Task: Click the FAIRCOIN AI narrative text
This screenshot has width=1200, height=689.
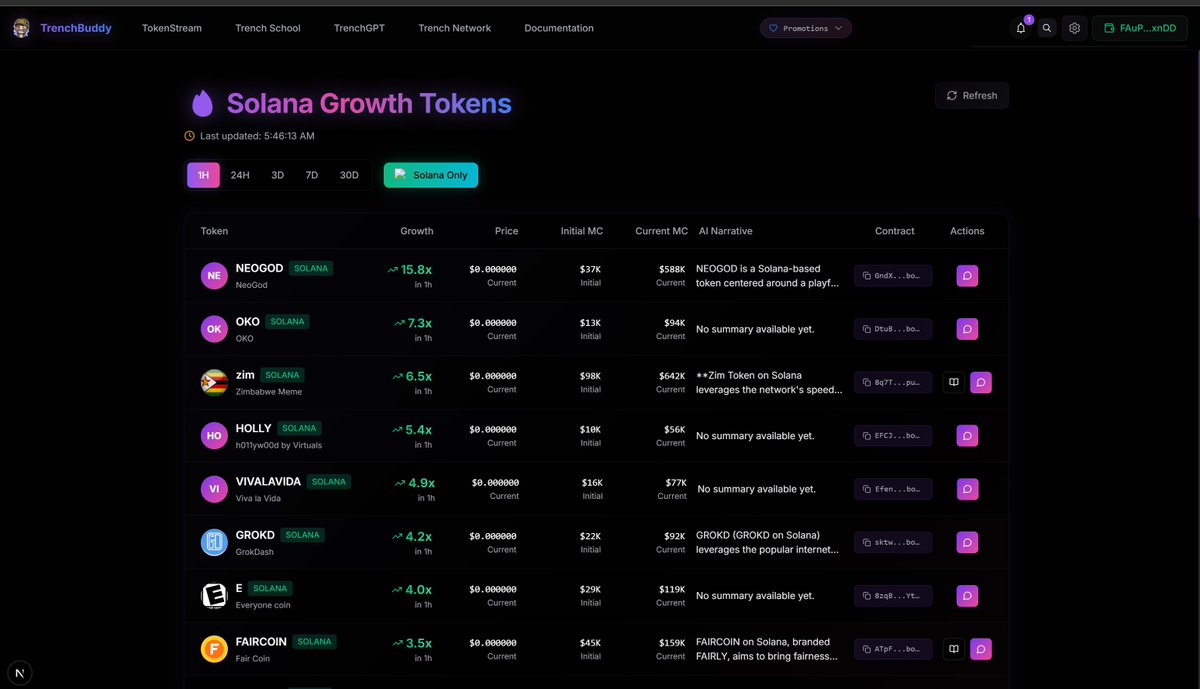Action: 769,649
